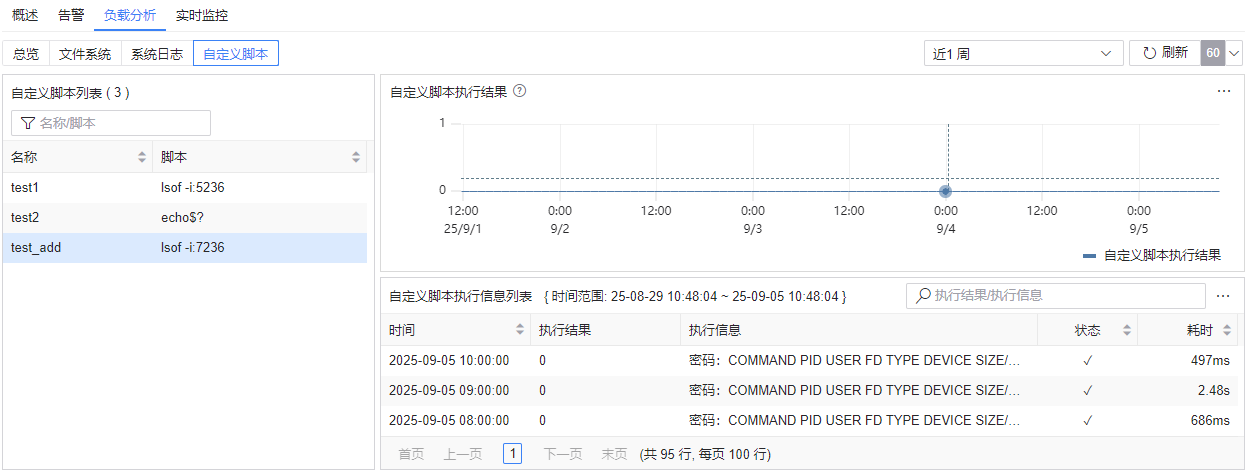Toggle the 自定义脚本执行结果 chart legend
The width and height of the screenshot is (1249, 472).
(x=1152, y=255)
